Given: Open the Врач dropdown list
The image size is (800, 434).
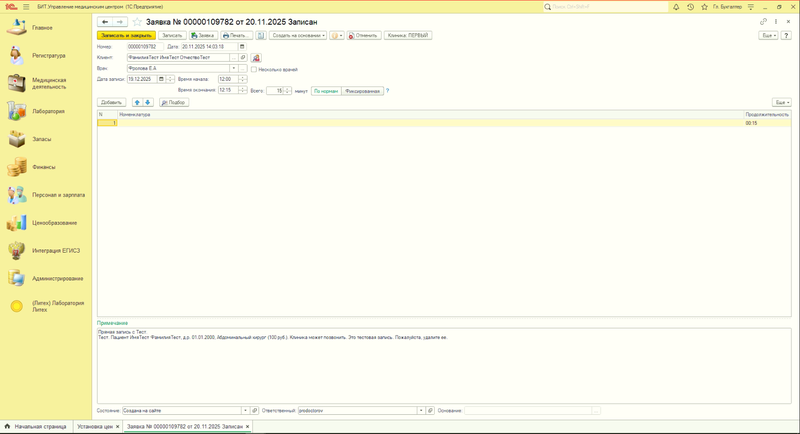Looking at the screenshot, I should (x=234, y=69).
